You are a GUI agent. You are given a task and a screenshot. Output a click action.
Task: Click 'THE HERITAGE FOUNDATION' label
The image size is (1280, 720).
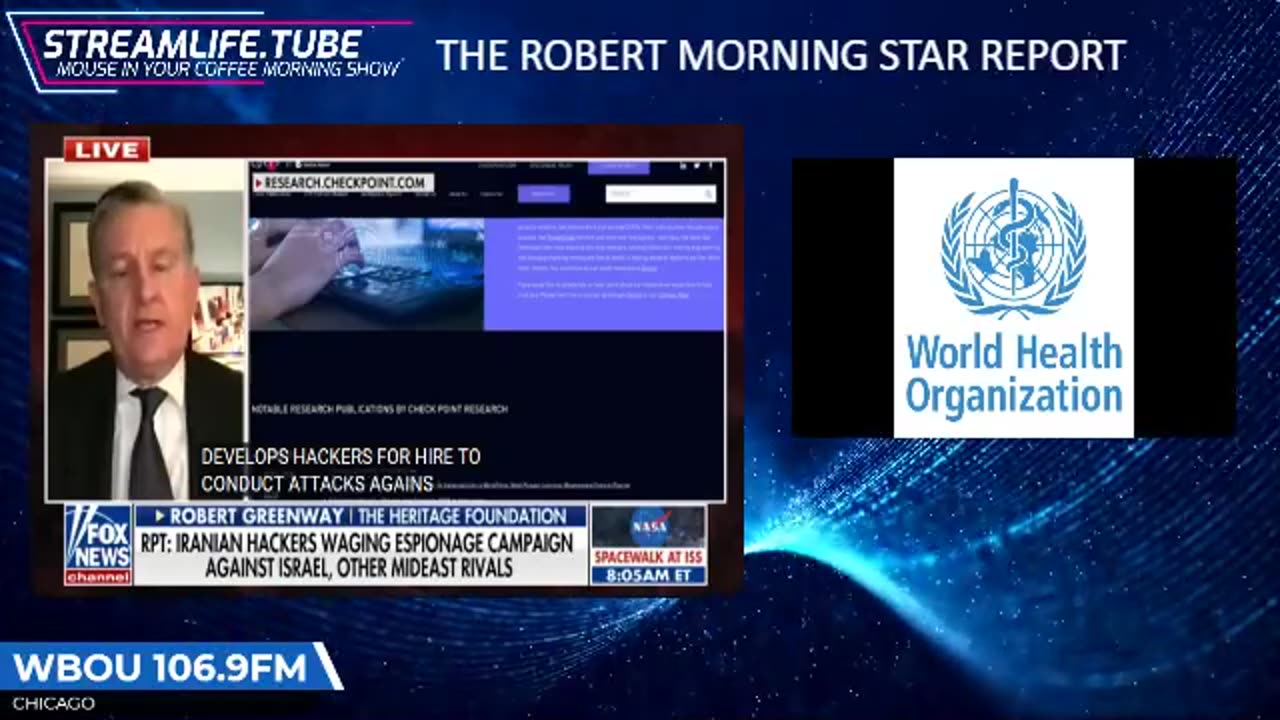click(x=462, y=516)
